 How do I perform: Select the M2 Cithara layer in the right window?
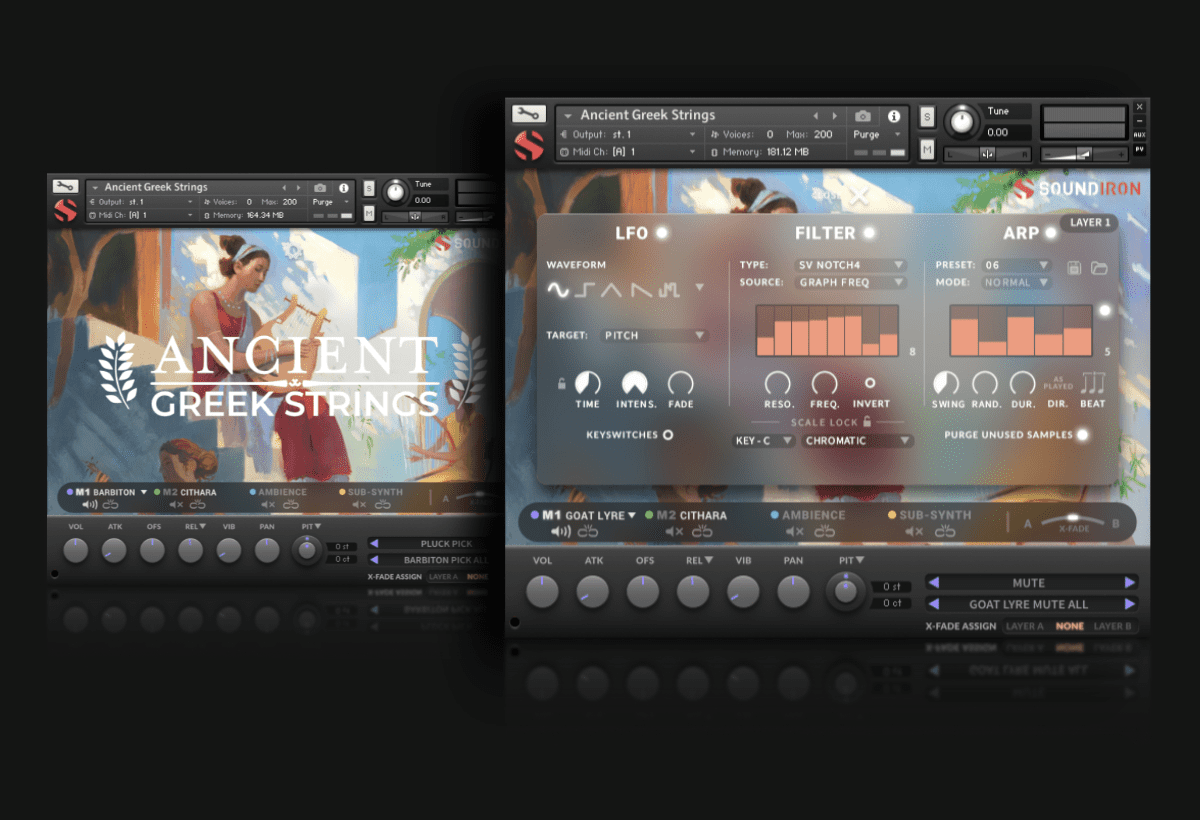tap(687, 516)
